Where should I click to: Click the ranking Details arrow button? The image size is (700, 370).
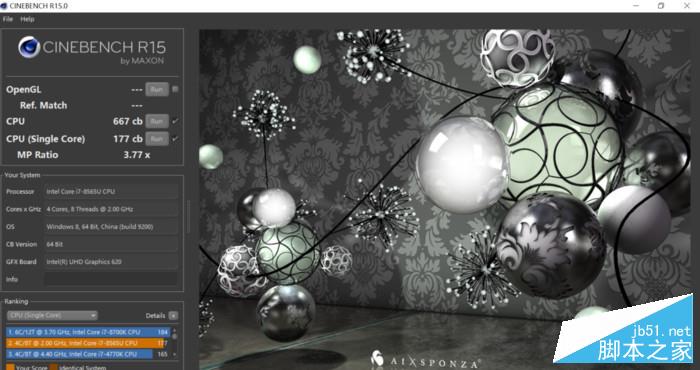coord(173,316)
